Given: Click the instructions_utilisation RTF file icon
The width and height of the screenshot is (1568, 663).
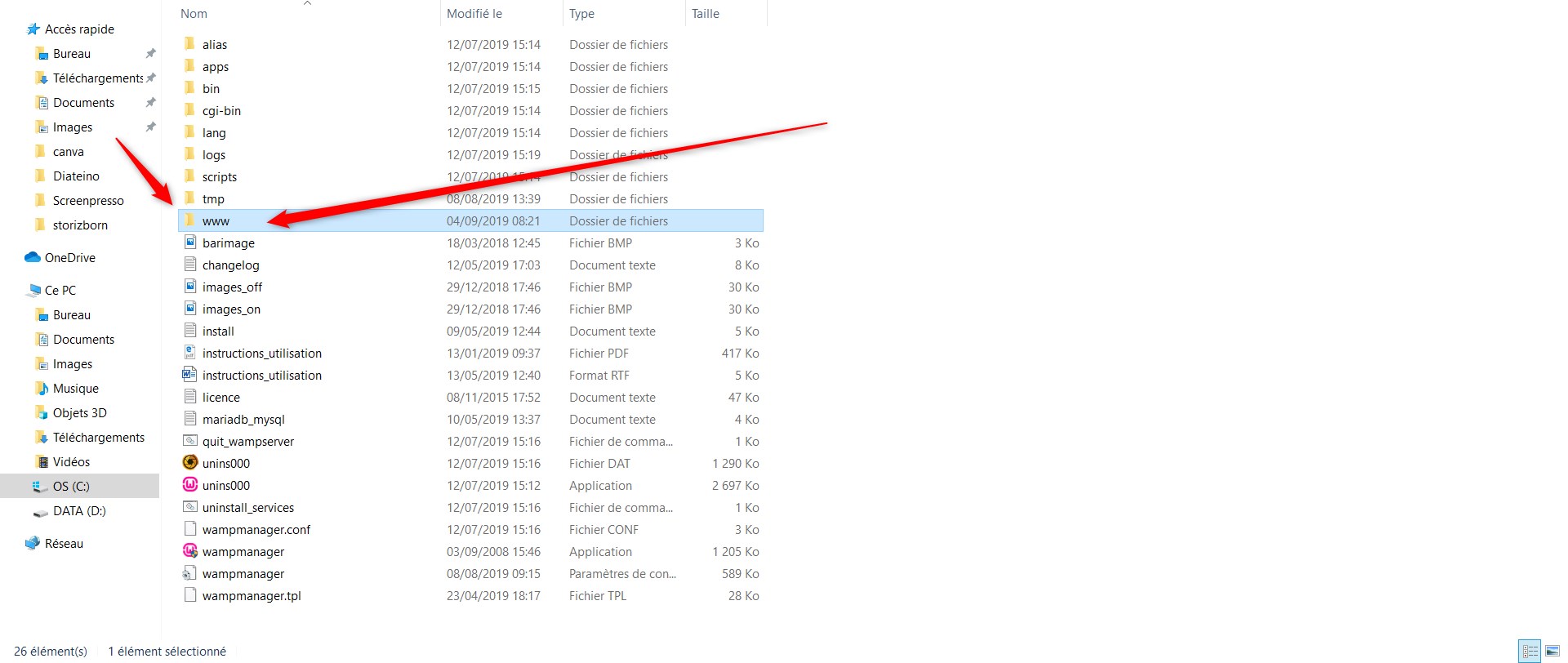Looking at the screenshot, I should coord(189,375).
